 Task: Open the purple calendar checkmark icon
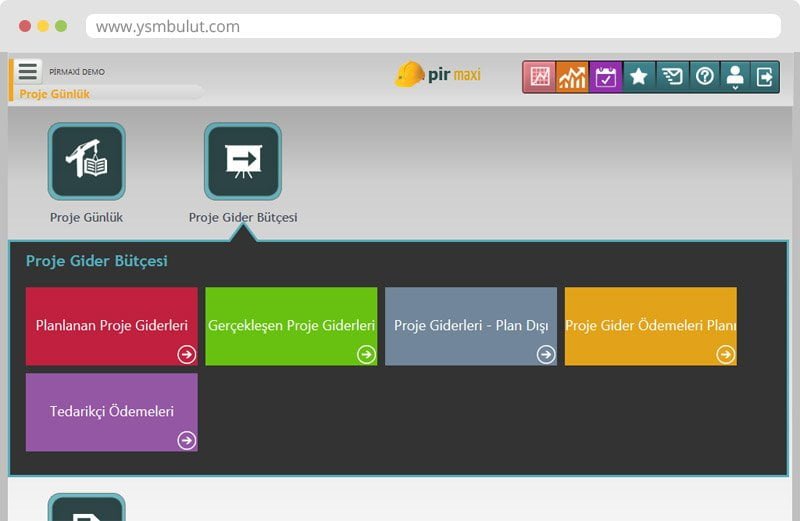606,77
